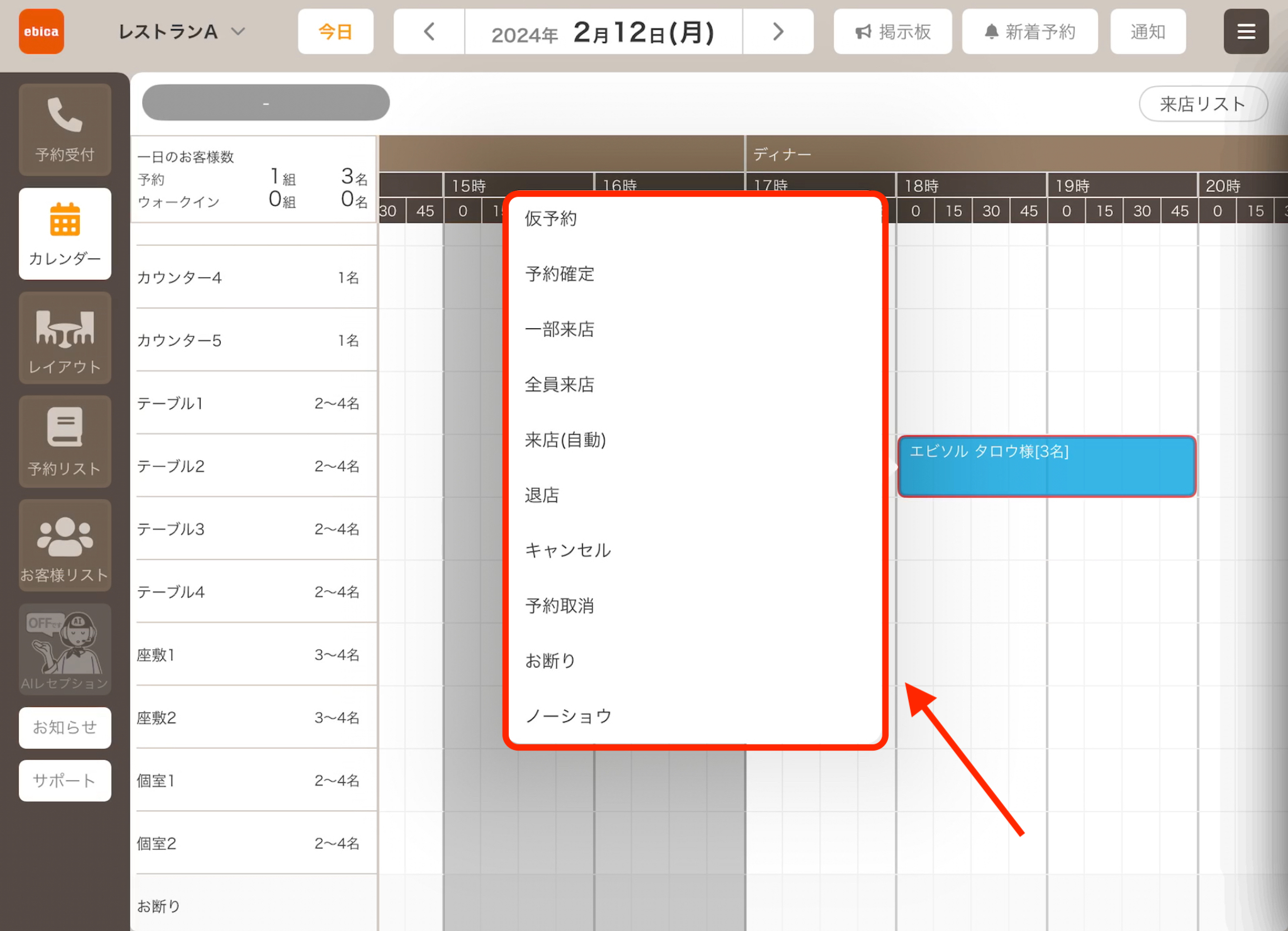Click the 19時 hour header
The height and width of the screenshot is (931, 1288).
pos(1122,185)
